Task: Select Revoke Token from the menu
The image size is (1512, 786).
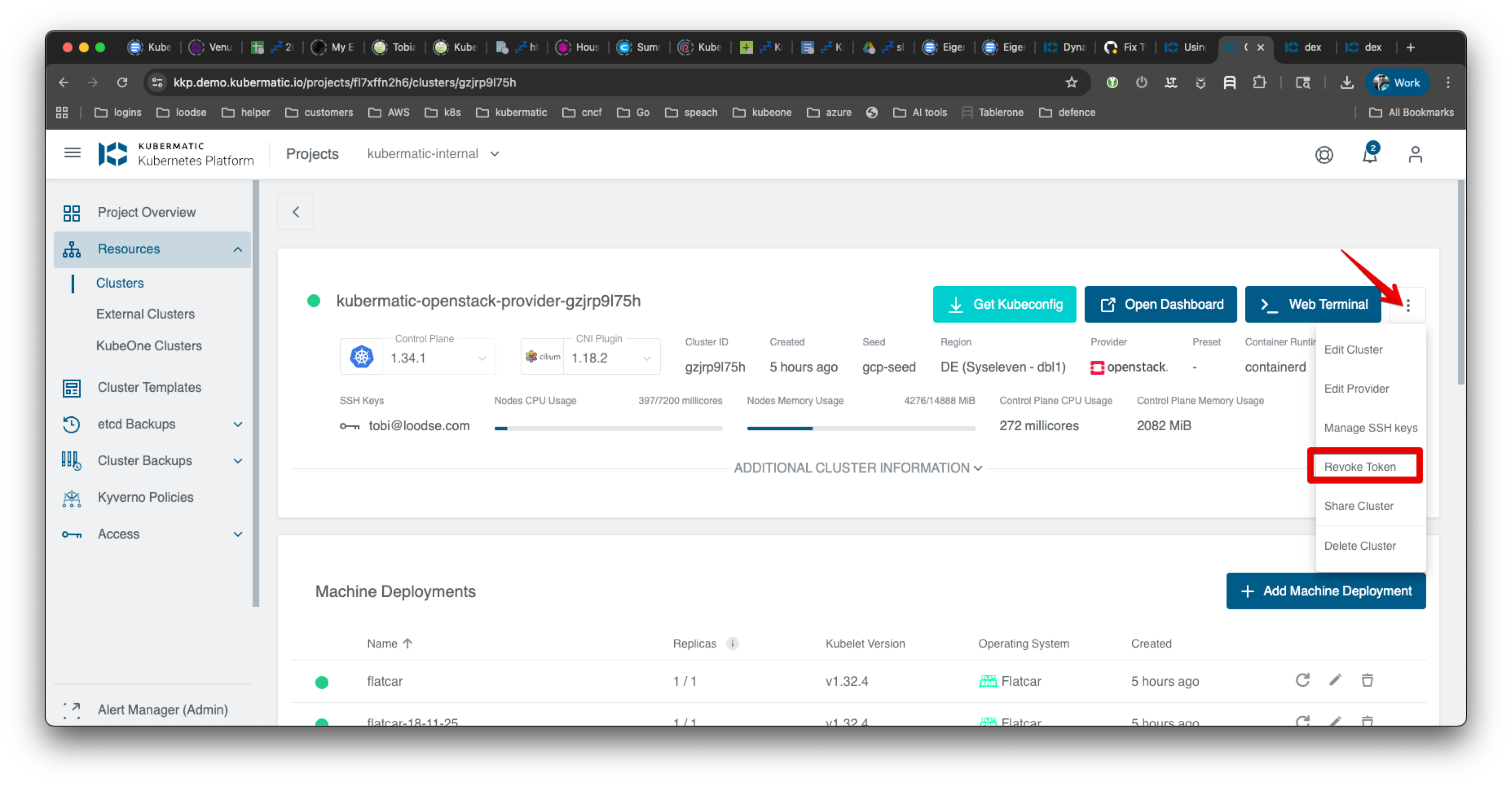Action: point(1361,466)
